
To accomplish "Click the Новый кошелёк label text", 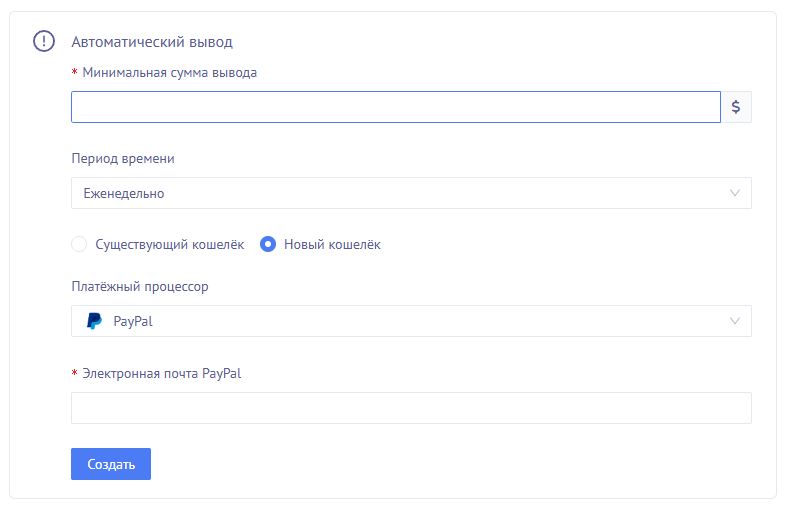I will pyautogui.click(x=332, y=244).
